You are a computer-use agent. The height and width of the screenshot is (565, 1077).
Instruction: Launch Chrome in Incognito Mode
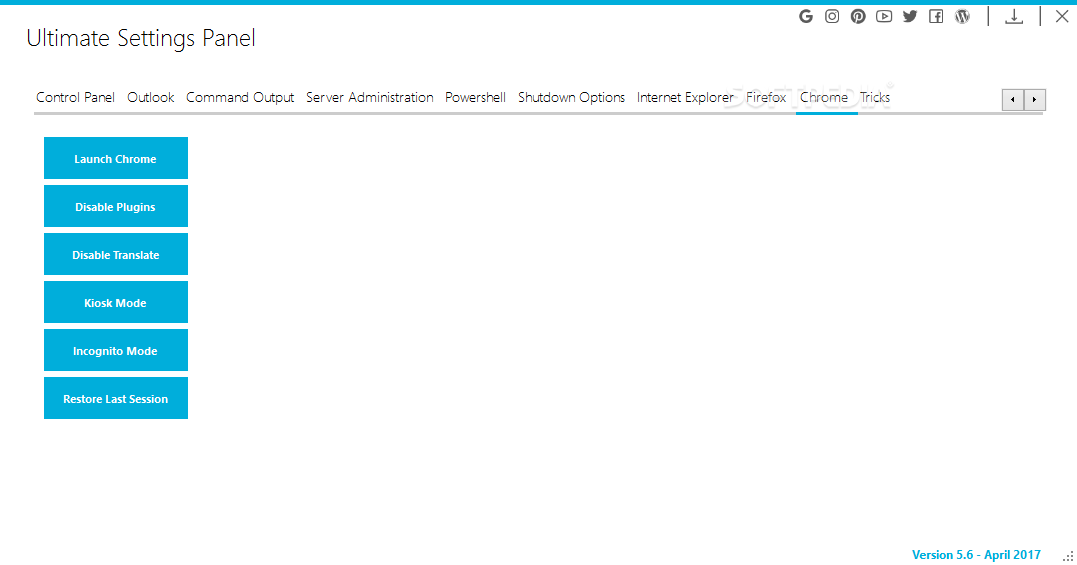click(x=115, y=351)
